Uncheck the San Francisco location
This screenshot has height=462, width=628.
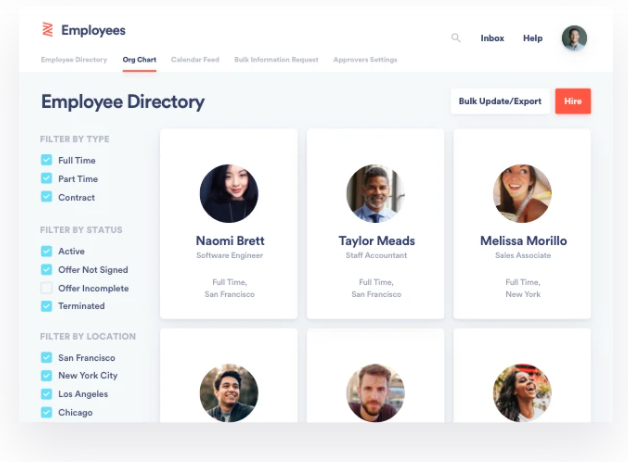[46, 358]
